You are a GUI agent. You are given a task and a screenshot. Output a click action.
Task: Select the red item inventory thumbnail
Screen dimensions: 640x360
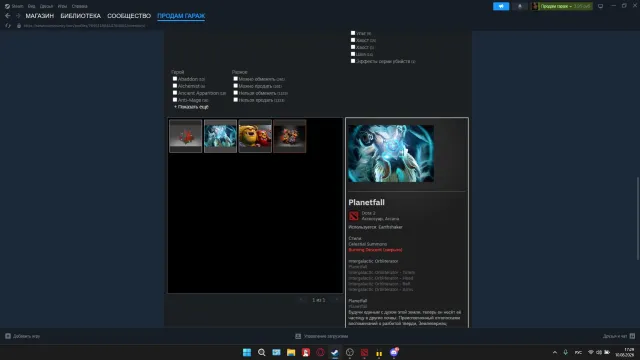coord(186,136)
